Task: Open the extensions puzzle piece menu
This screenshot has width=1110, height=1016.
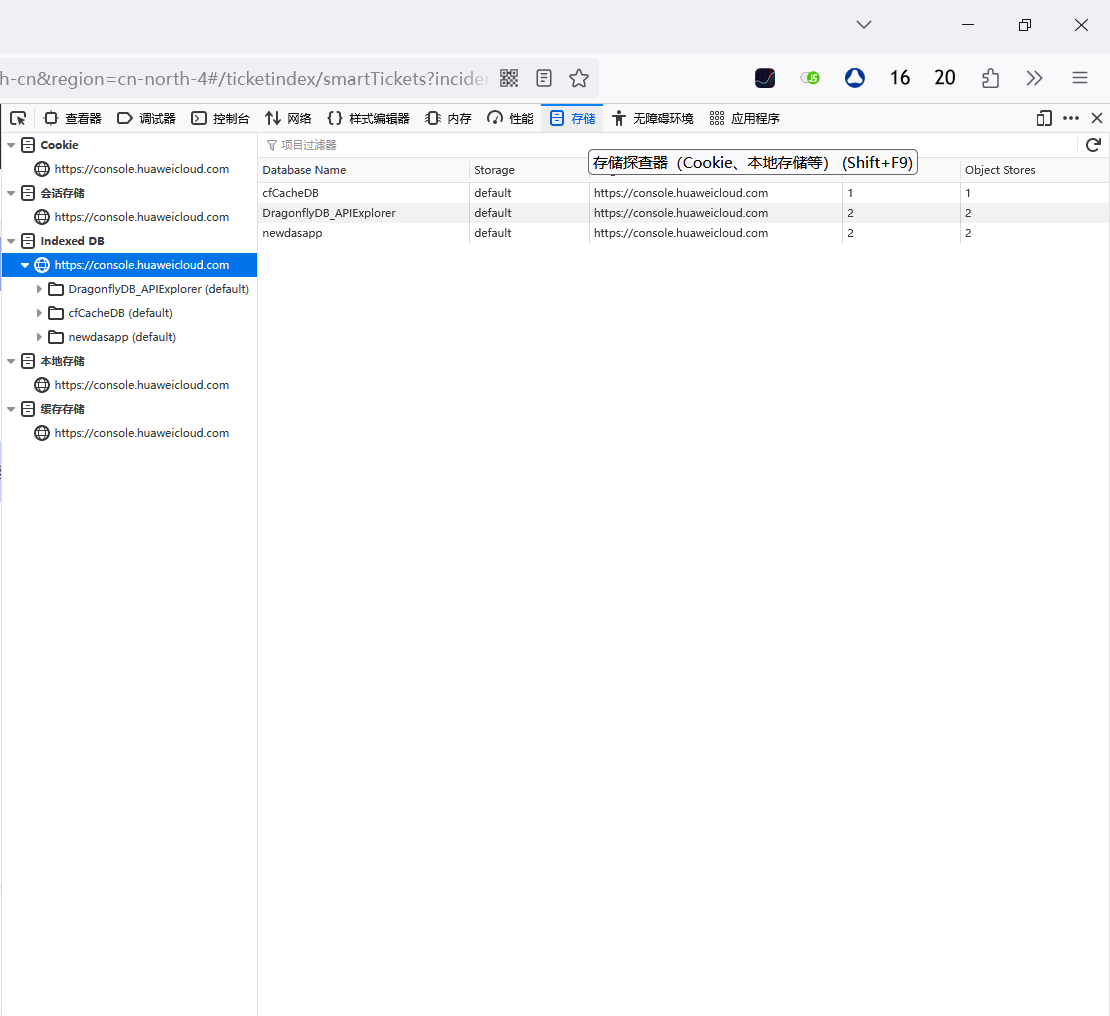Action: [x=990, y=78]
